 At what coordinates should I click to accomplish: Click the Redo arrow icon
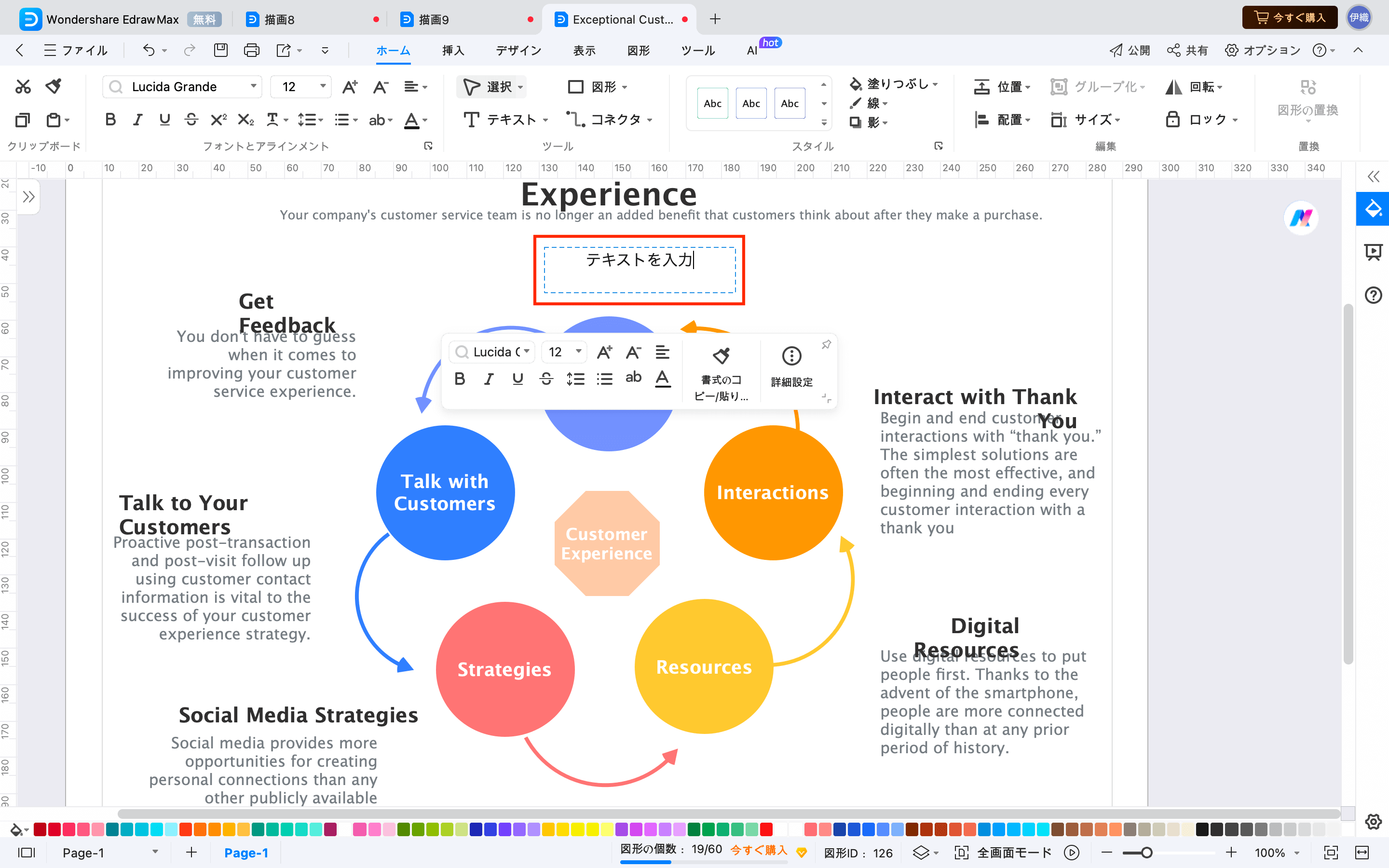189,51
